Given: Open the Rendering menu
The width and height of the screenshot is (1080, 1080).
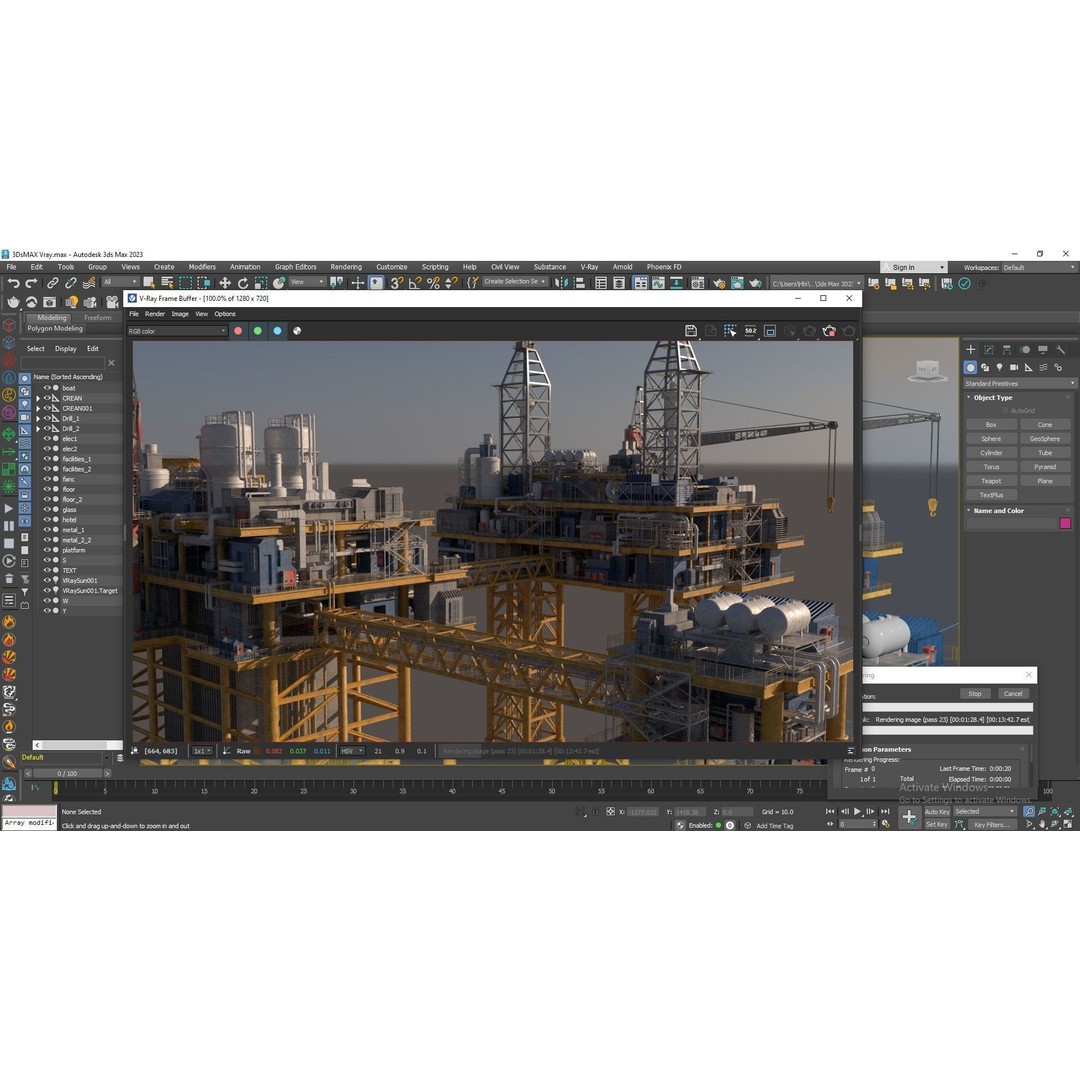Looking at the screenshot, I should pos(346,267).
